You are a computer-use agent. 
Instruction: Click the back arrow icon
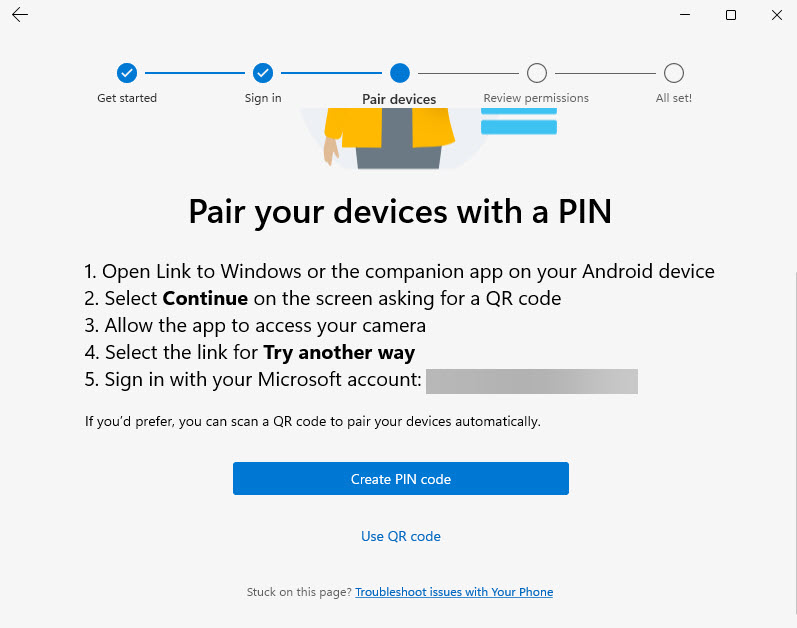(x=20, y=15)
